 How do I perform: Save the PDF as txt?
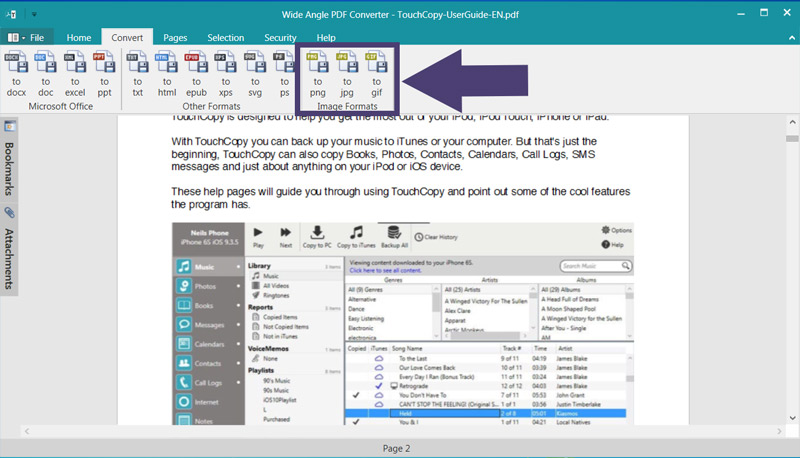(138, 73)
